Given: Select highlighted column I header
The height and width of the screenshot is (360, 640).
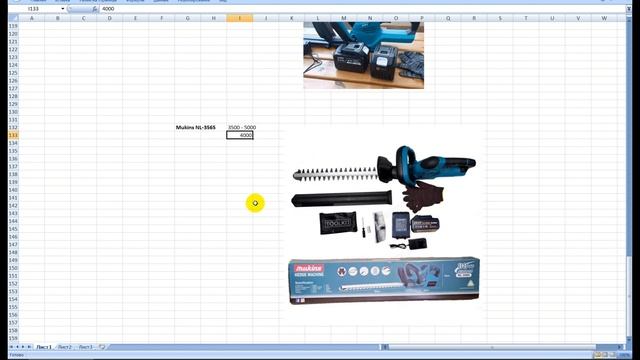Looking at the screenshot, I should 240,18.
